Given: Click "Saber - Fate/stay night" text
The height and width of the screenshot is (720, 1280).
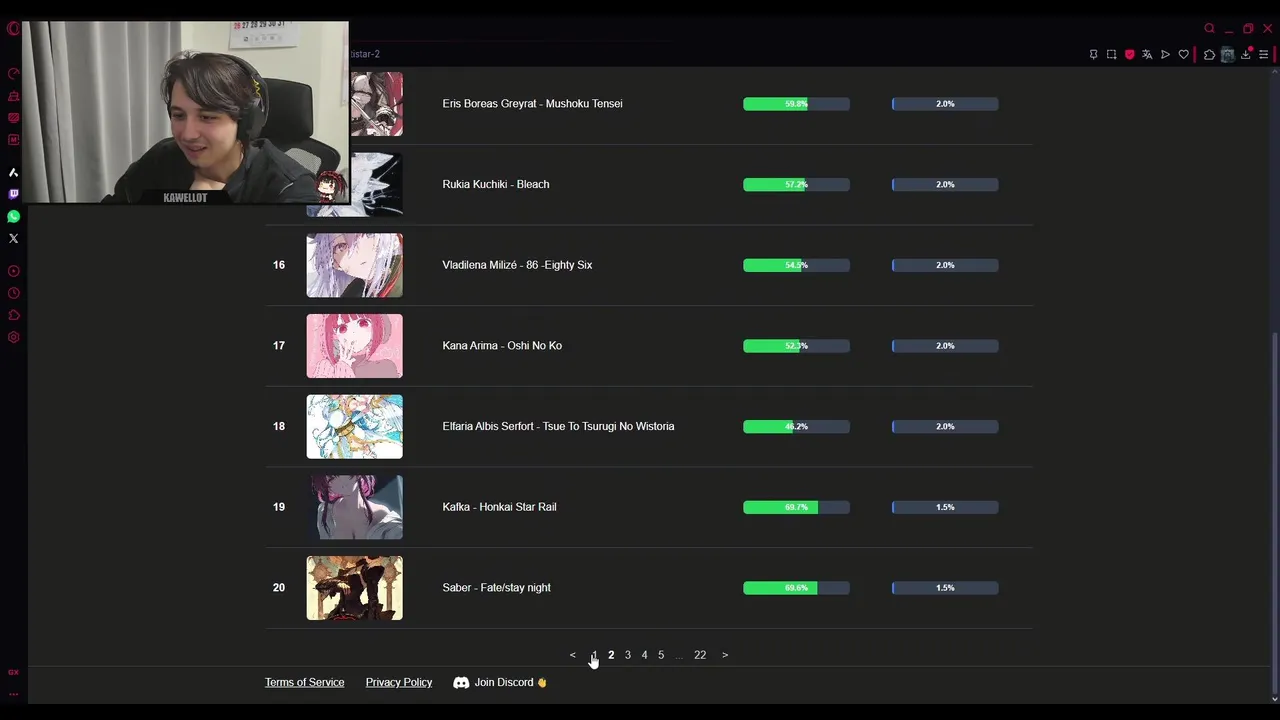Looking at the screenshot, I should 496,588.
